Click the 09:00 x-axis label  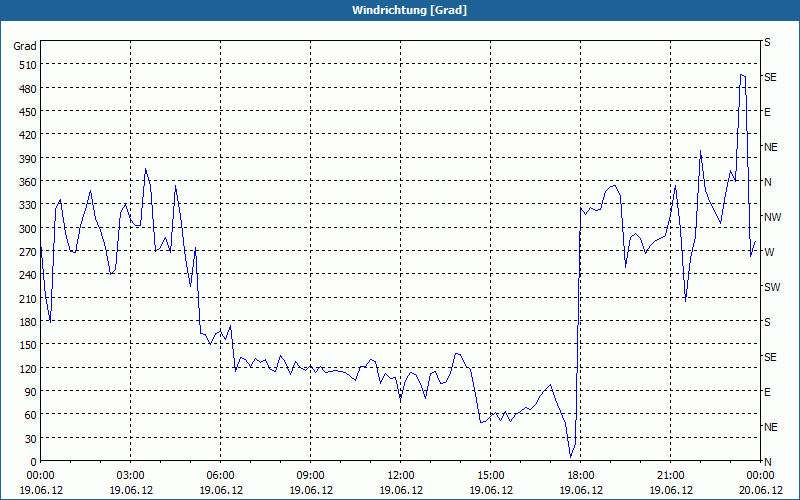[311, 476]
